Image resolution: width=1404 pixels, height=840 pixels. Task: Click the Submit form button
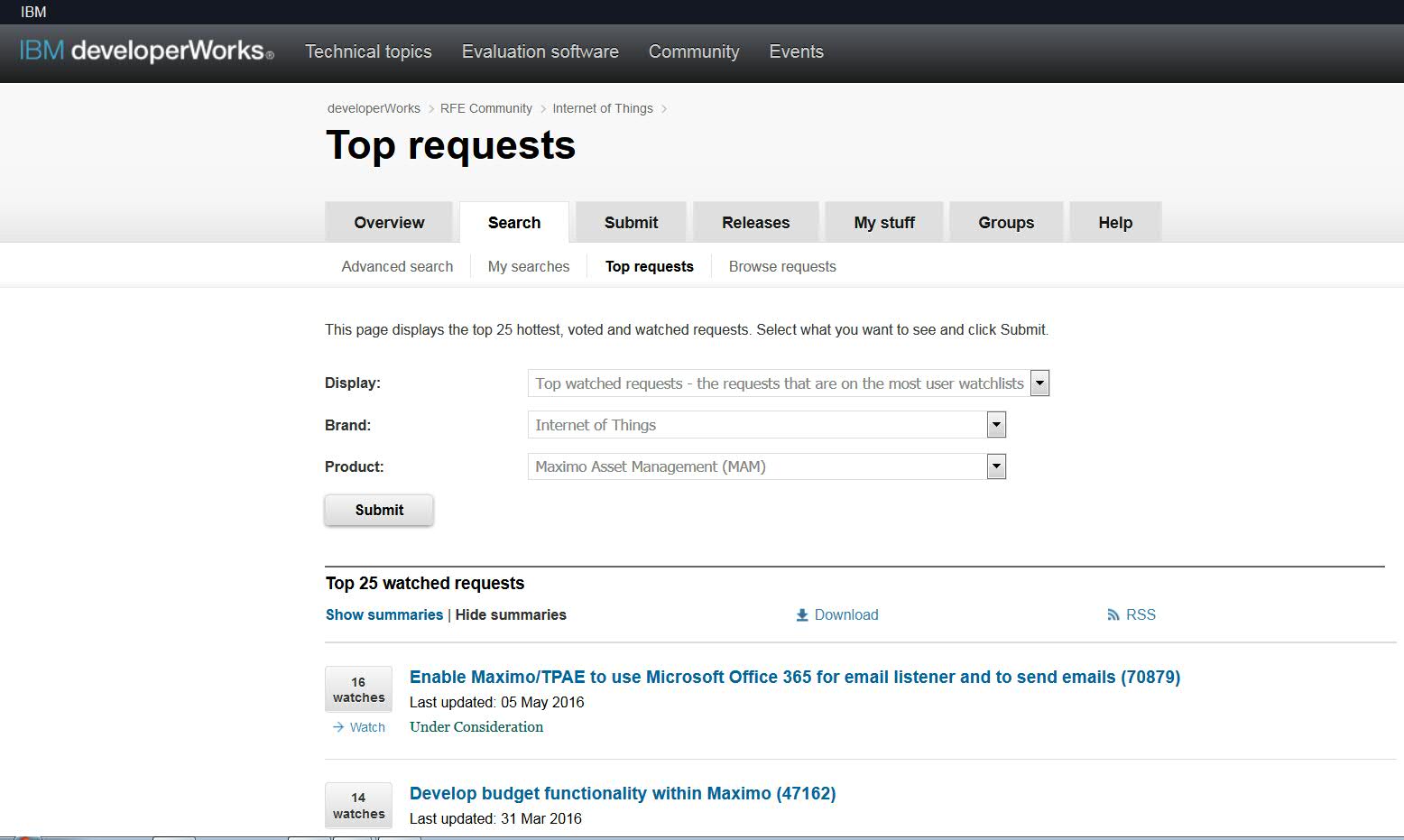[379, 510]
